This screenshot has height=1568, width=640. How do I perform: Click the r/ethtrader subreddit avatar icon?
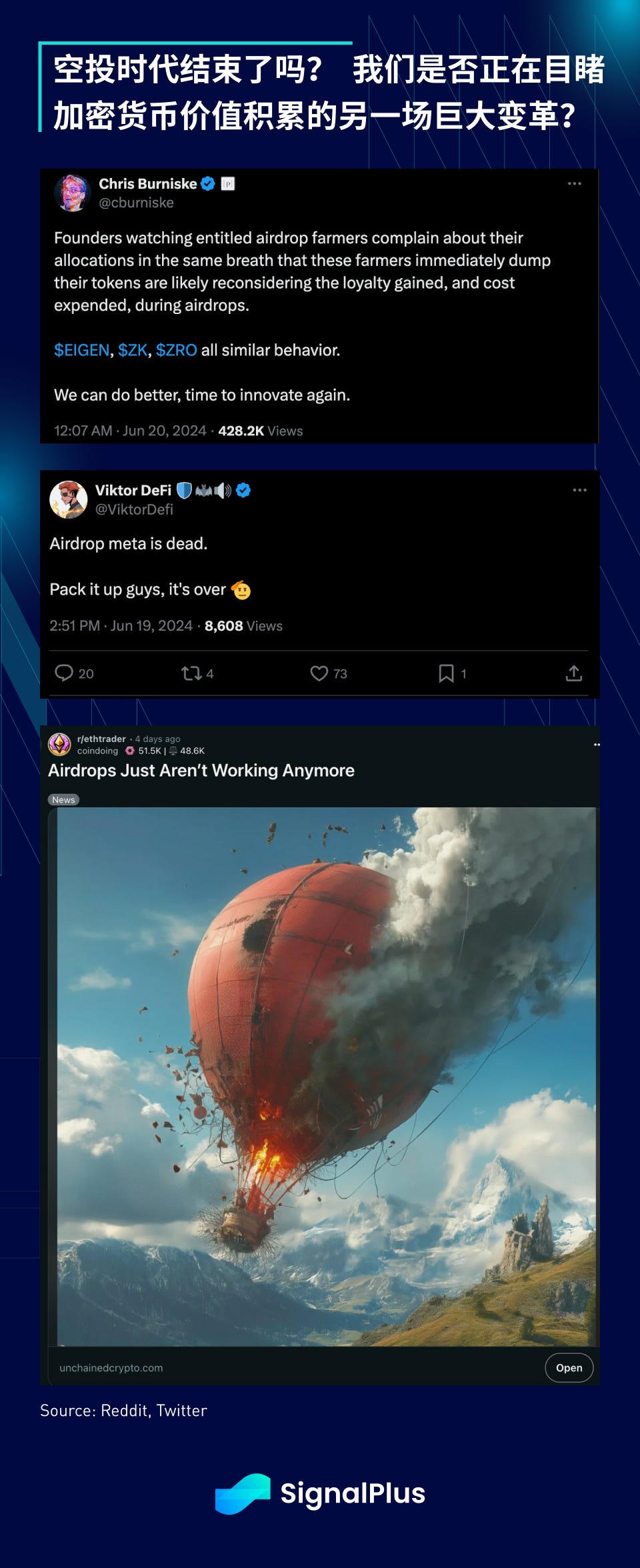(60, 744)
